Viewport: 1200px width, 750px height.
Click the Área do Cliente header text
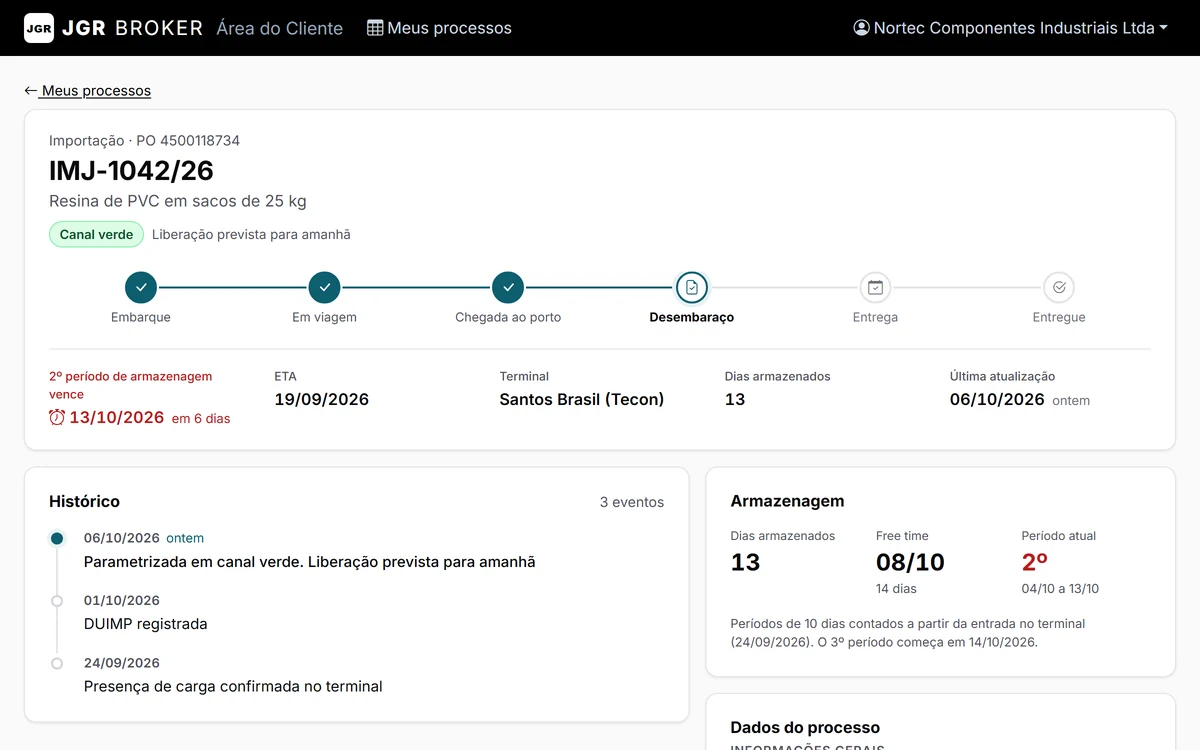coord(280,28)
